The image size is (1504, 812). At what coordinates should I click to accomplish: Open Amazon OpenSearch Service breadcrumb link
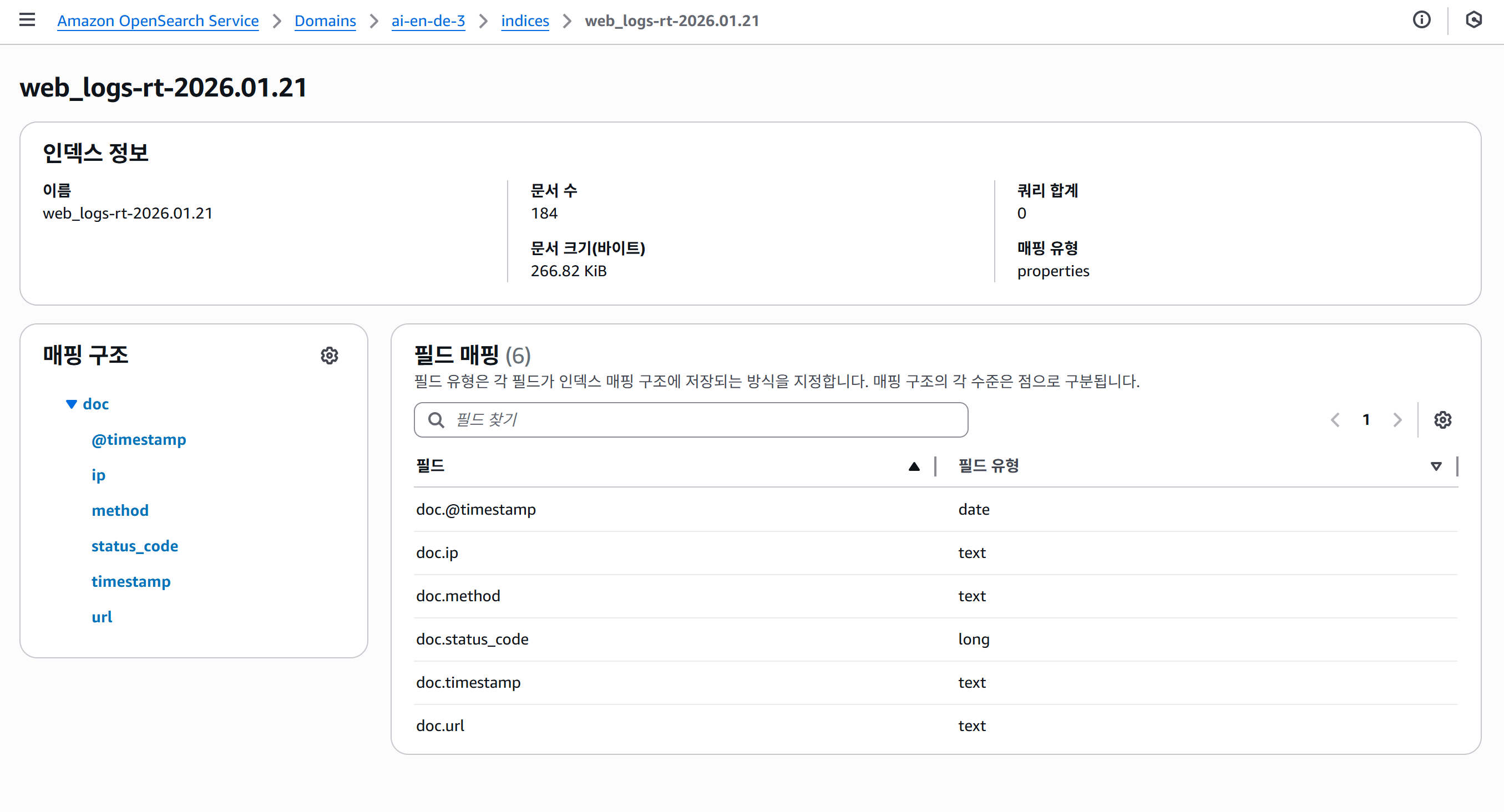click(158, 21)
